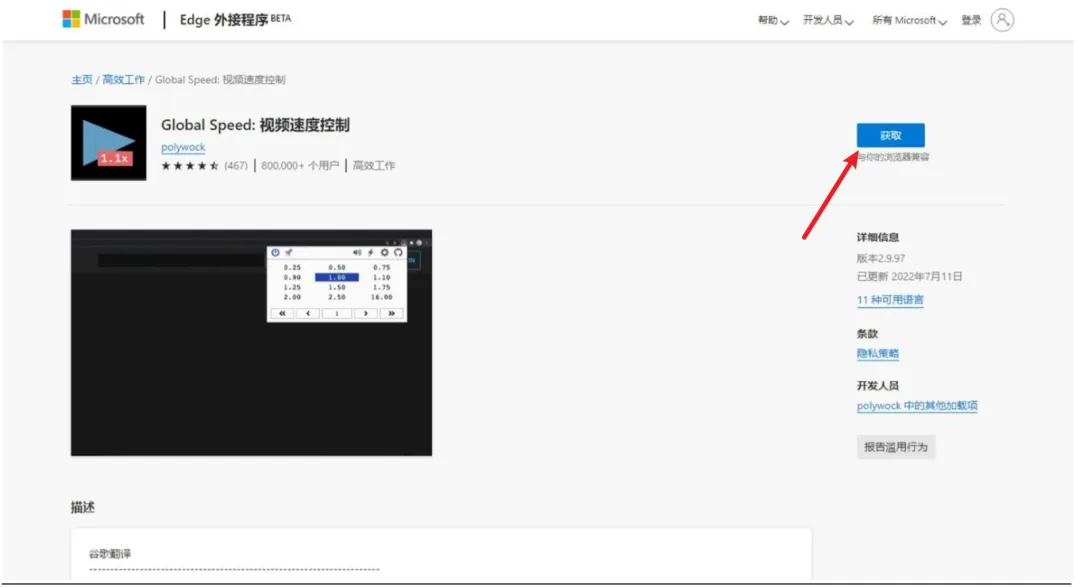The height and width of the screenshot is (588, 1080).
Task: Click the 获取 button to install
Action: coord(891,136)
